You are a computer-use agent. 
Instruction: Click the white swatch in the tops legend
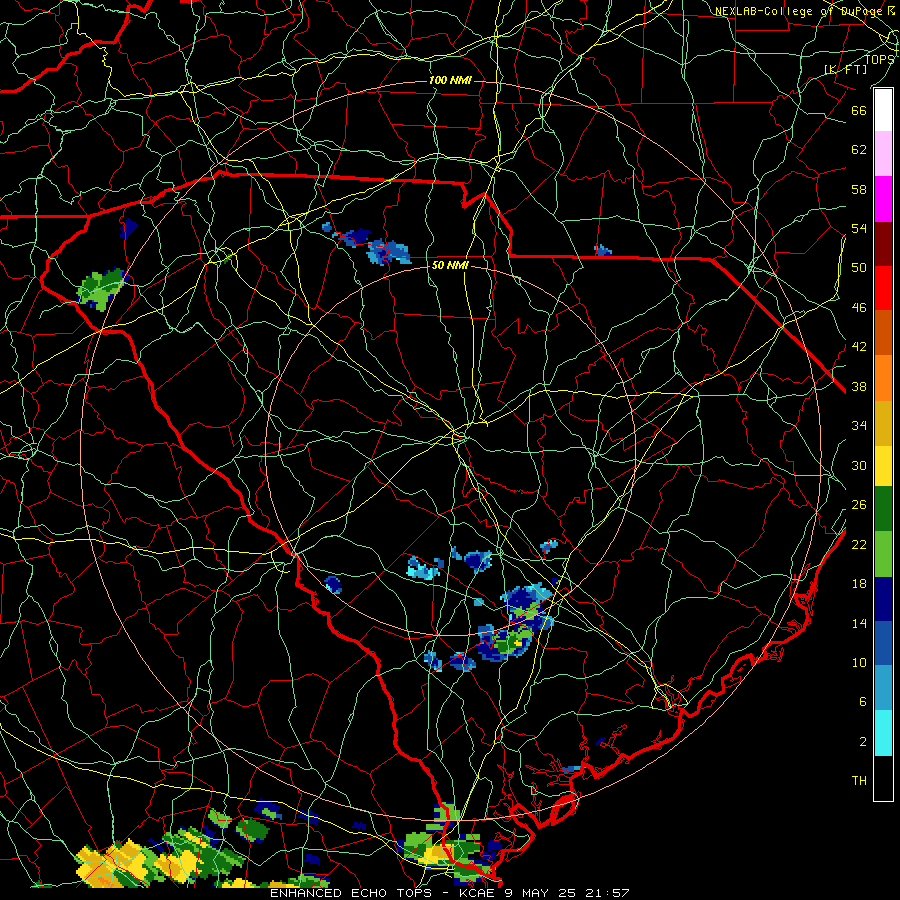point(883,110)
